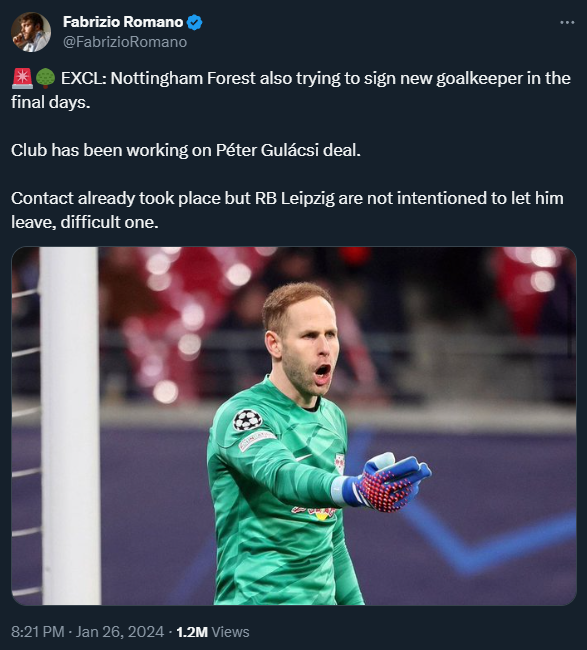Open the three-dot more options menu
587x650 pixels.
(567, 22)
